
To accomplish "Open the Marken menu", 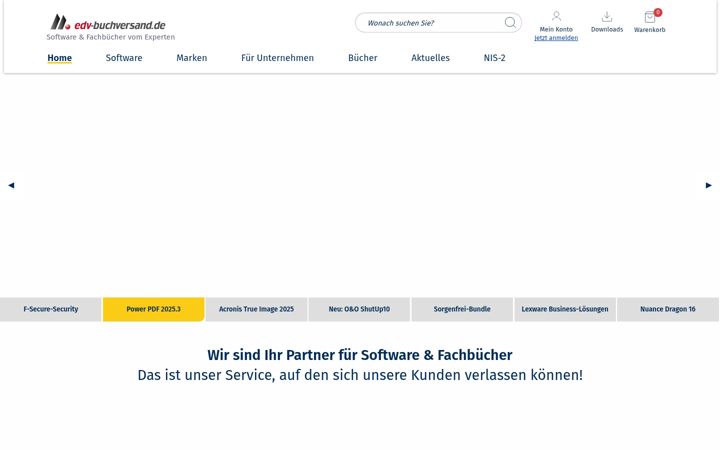I will coord(191,58).
